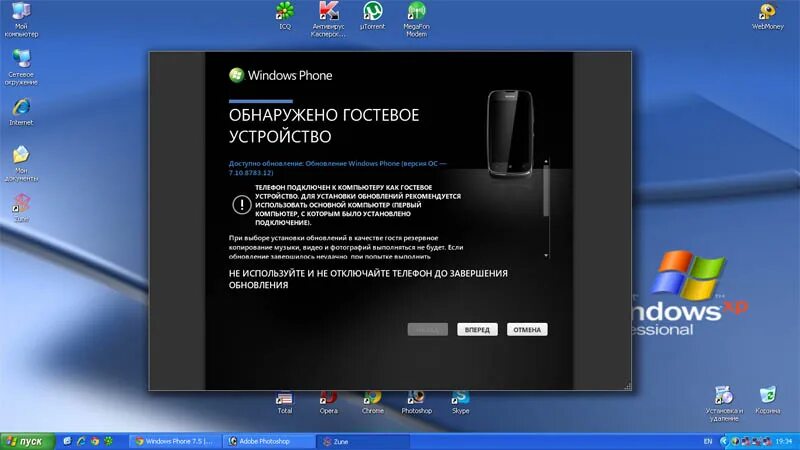Open the available update link for Windows Phone

click(338, 168)
